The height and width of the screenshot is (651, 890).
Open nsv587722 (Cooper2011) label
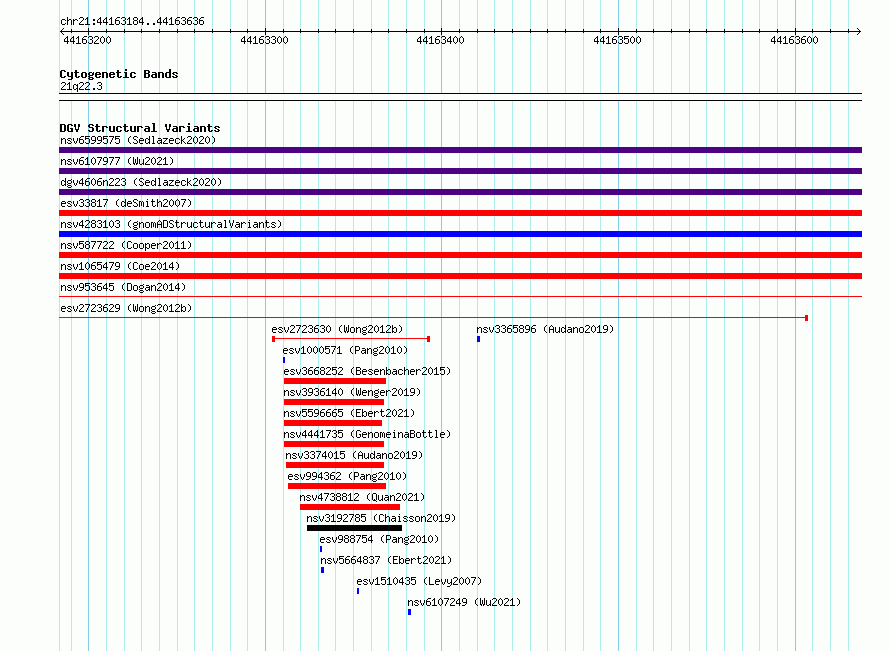pyautogui.click(x=126, y=245)
